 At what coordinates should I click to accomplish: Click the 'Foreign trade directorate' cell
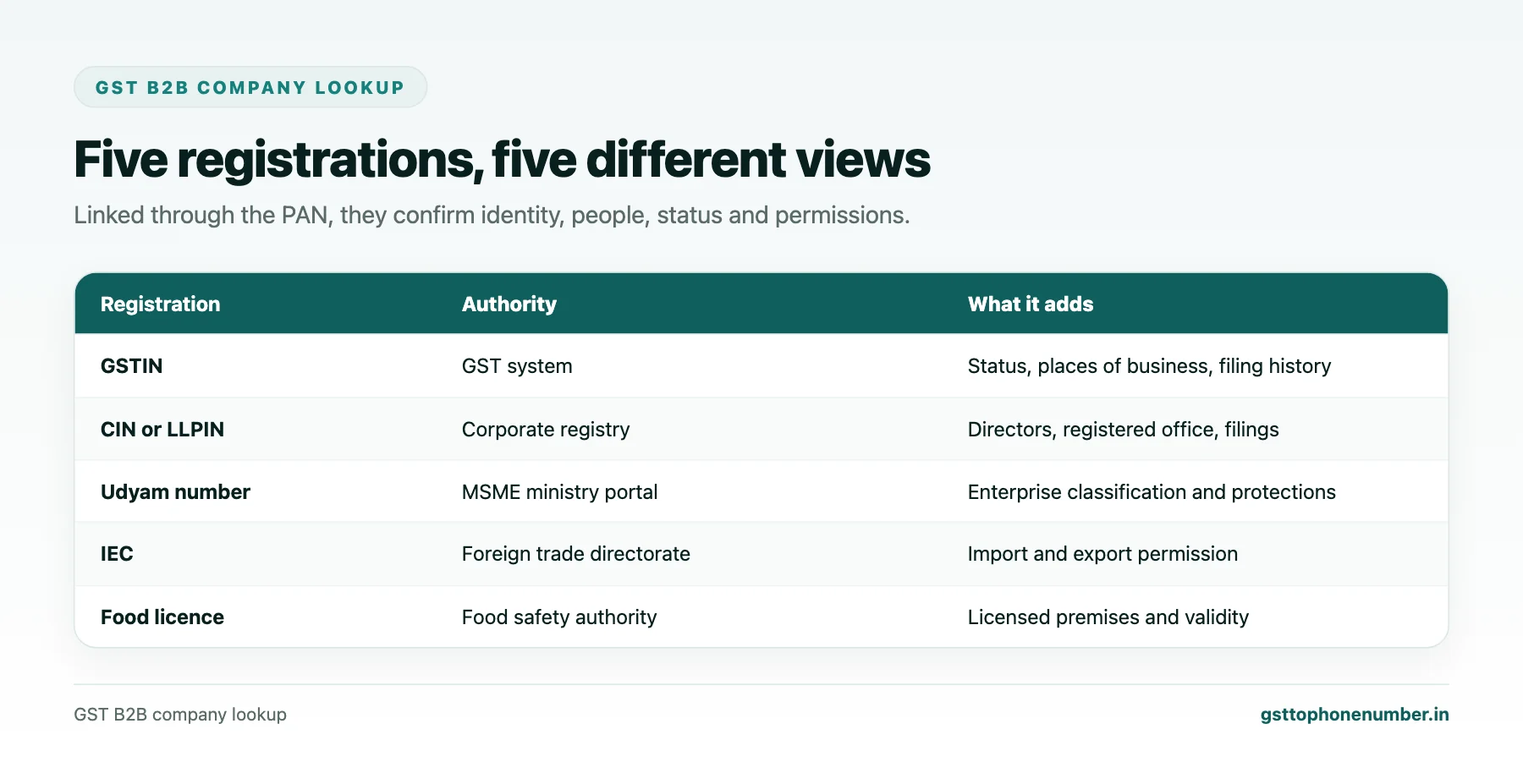click(x=576, y=554)
